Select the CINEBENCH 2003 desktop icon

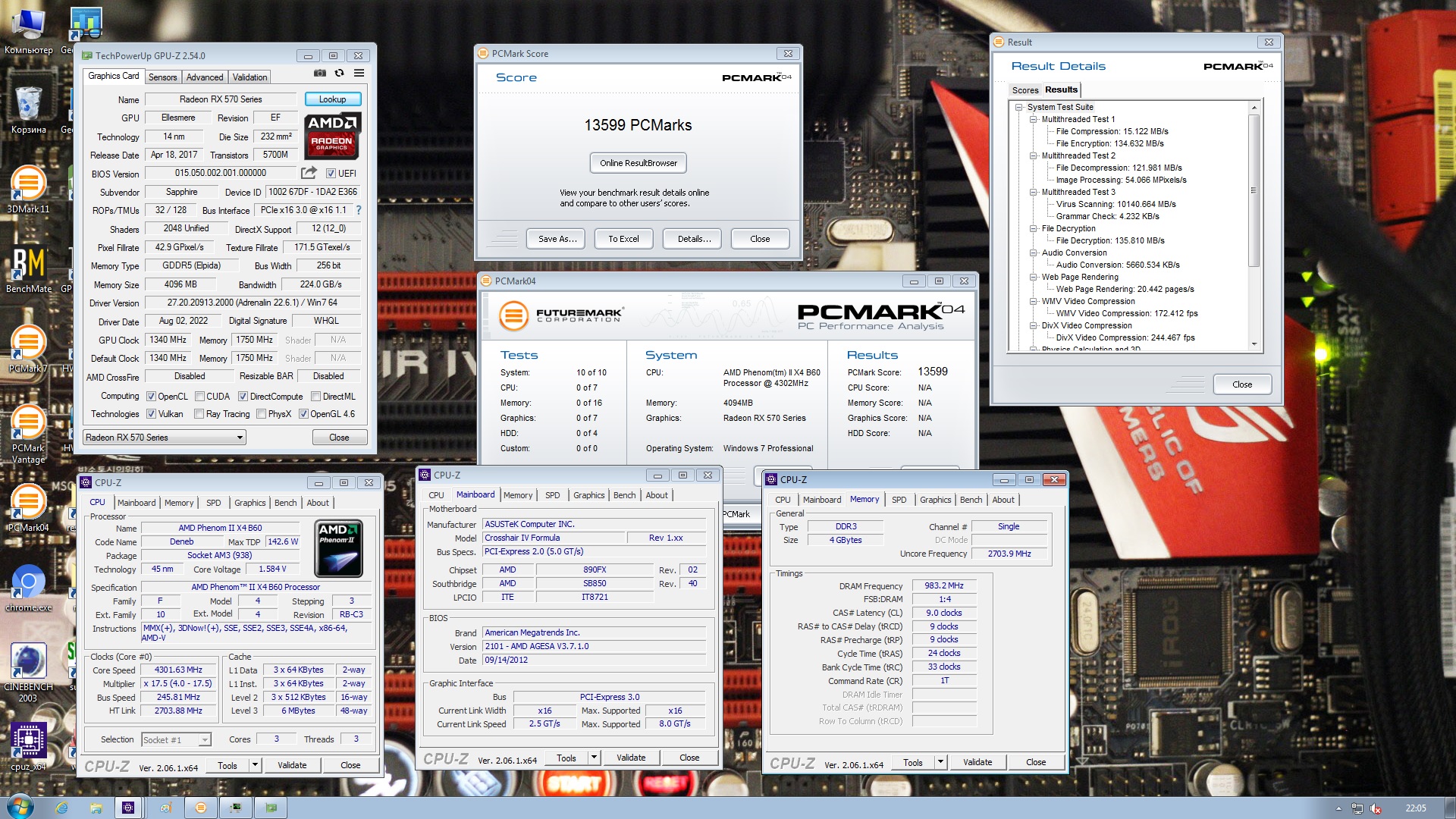(28, 673)
